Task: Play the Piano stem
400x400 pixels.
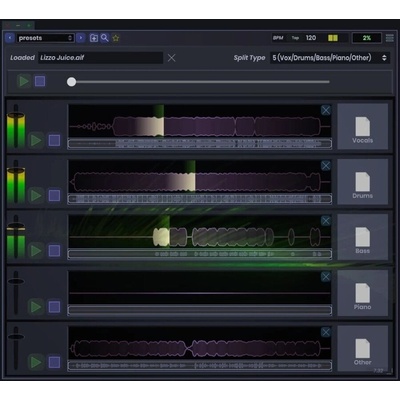Action: click(36, 307)
